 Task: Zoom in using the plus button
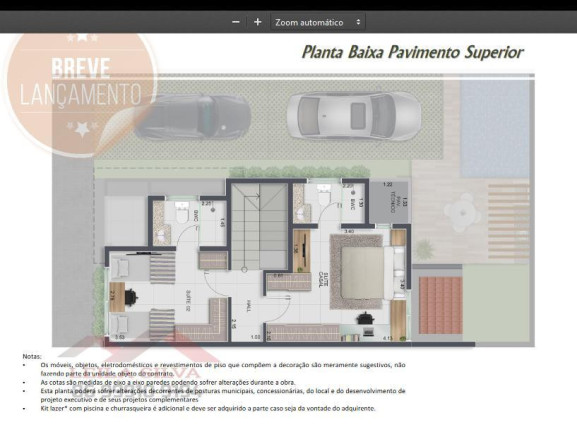[258, 22]
